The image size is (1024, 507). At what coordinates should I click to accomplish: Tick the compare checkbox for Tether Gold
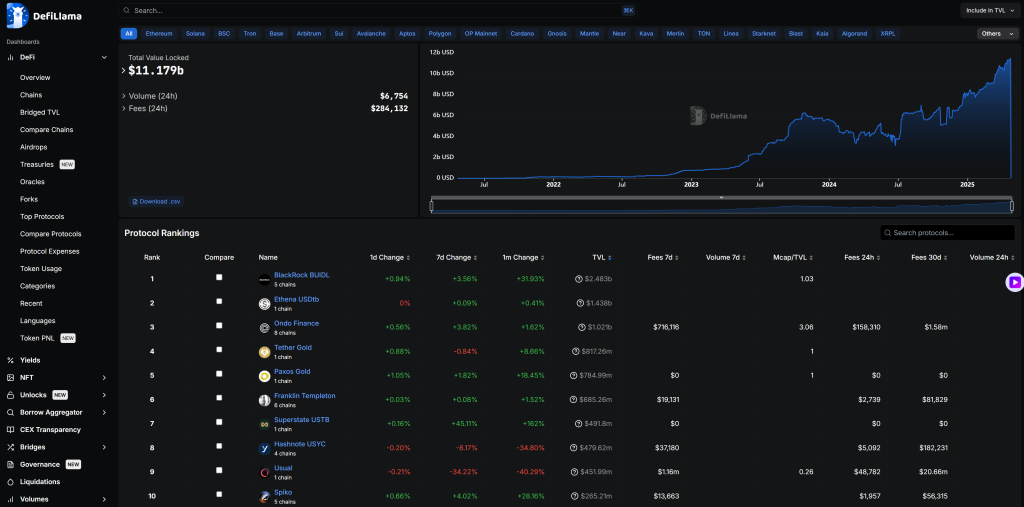(x=219, y=350)
